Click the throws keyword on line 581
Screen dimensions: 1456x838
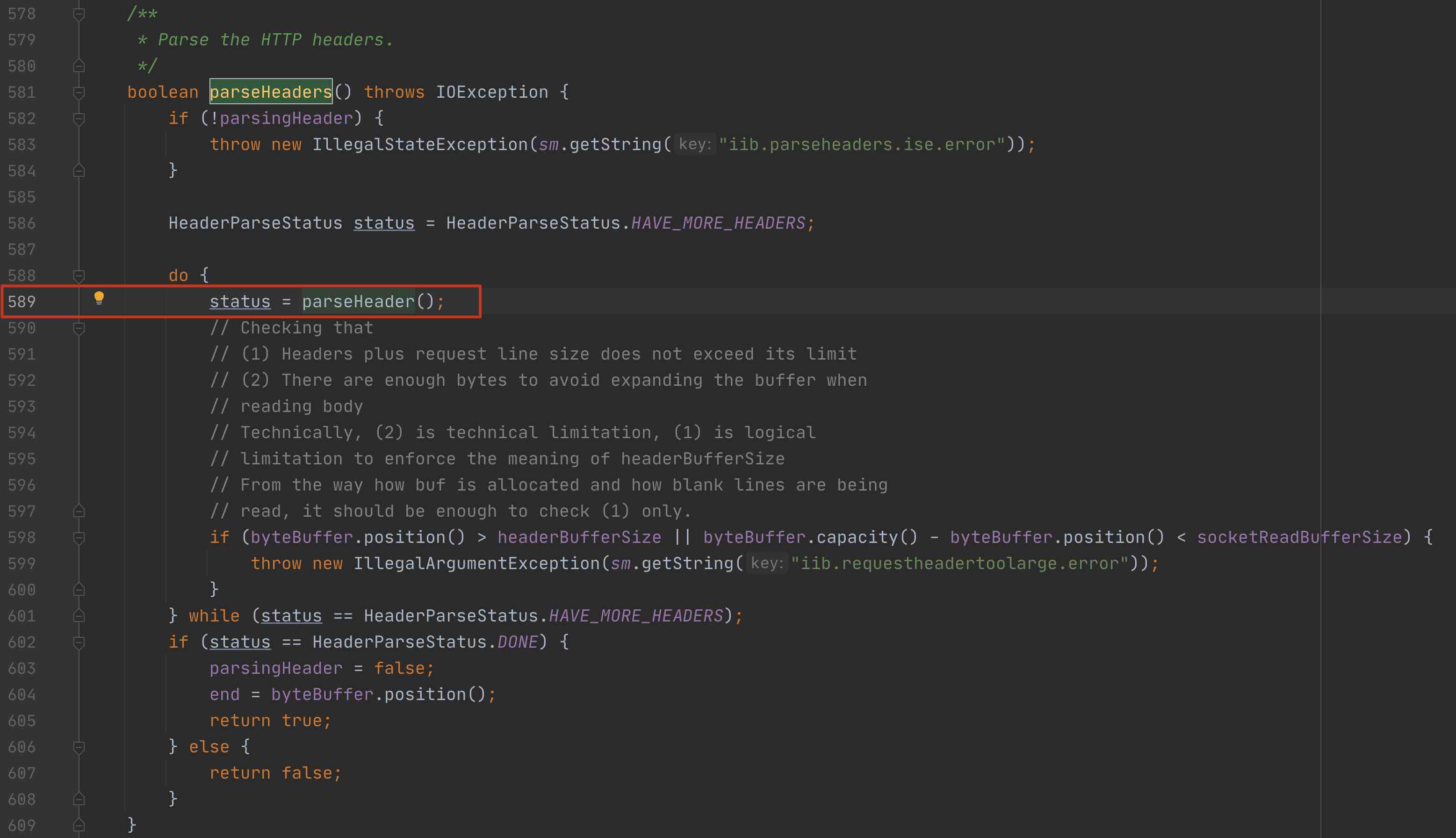pyautogui.click(x=394, y=92)
